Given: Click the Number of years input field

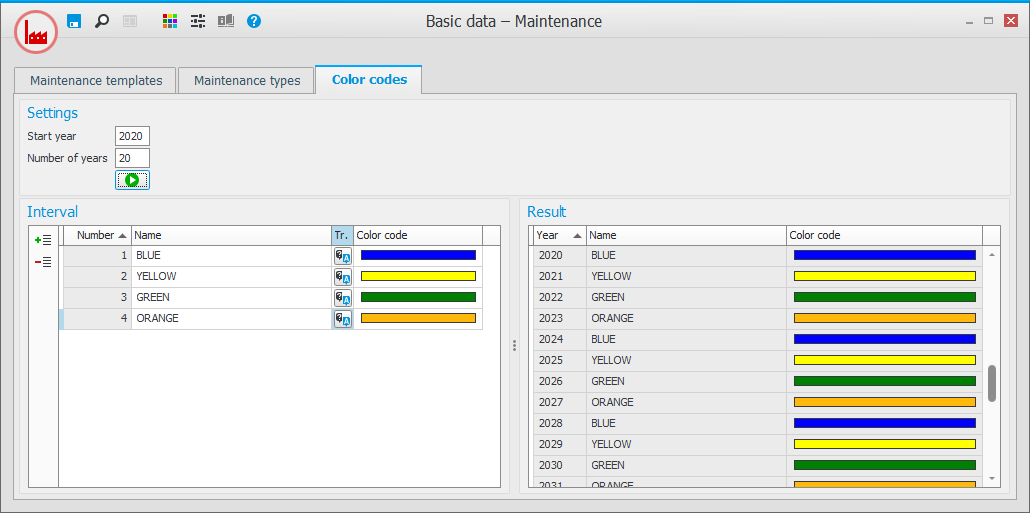Looking at the screenshot, I should 132,158.
